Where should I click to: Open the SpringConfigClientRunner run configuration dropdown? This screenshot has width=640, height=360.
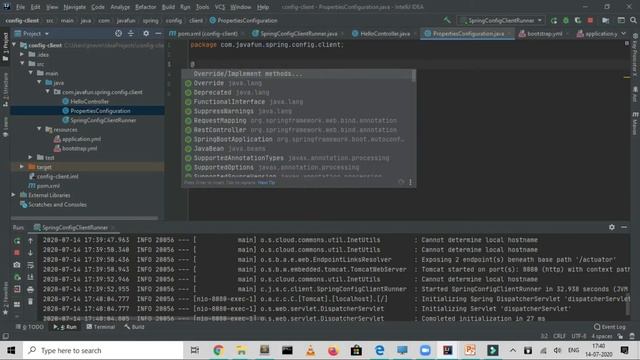coord(502,20)
